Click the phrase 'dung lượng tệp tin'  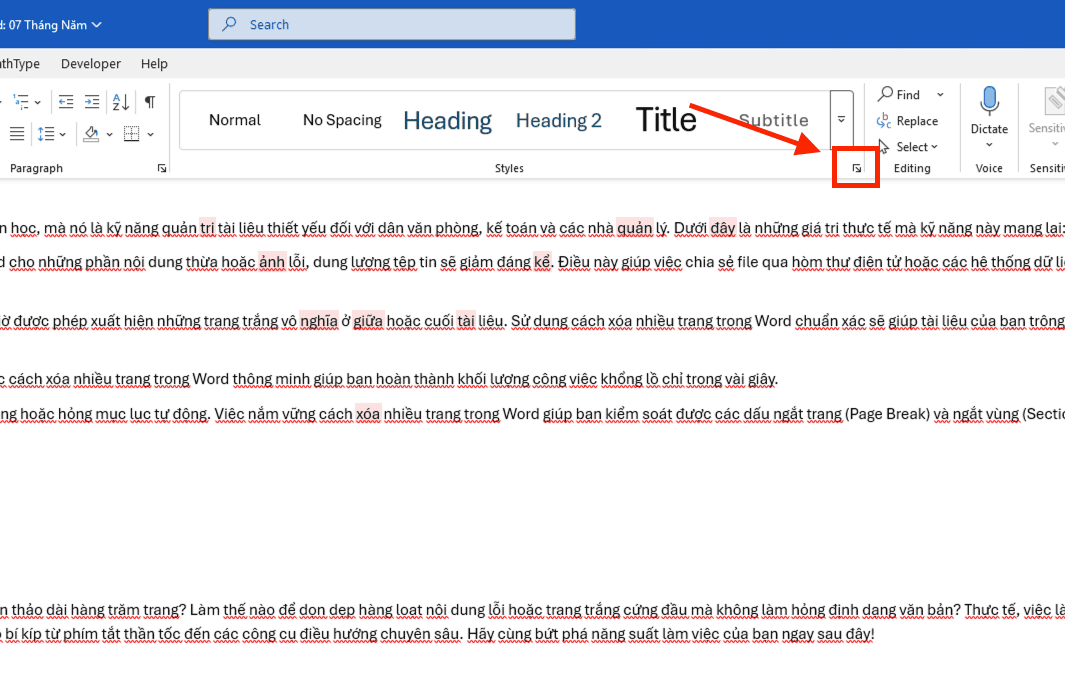point(373,262)
